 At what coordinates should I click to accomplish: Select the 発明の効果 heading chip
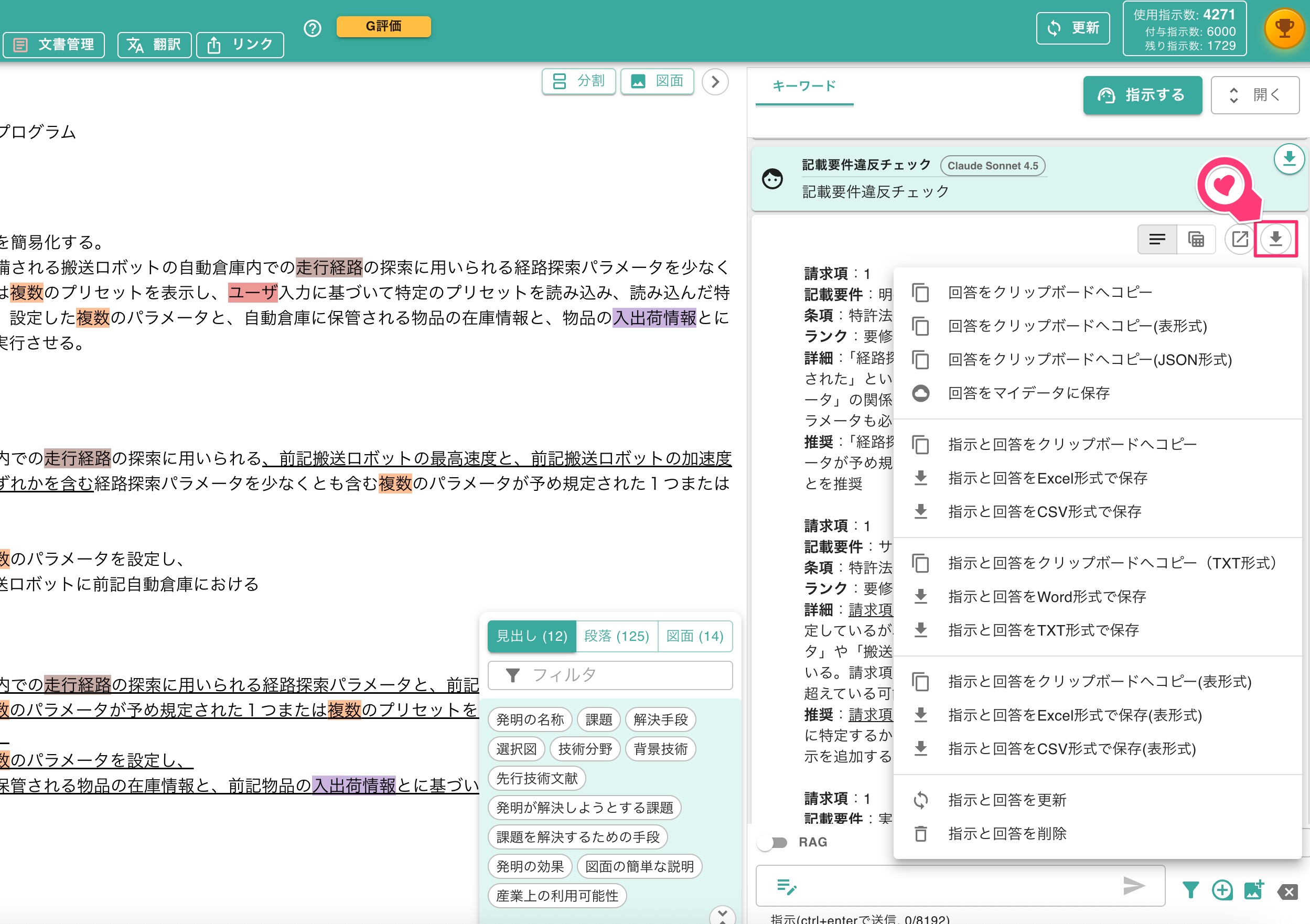(530, 866)
